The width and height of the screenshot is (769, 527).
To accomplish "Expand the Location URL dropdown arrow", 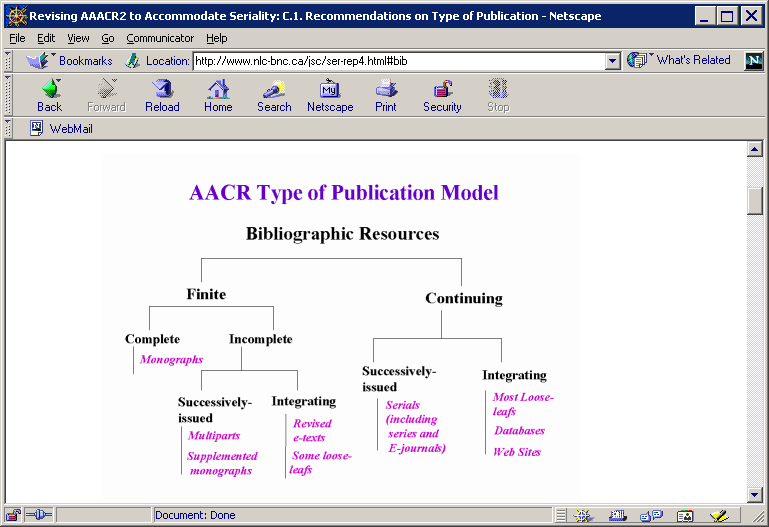I will point(612,61).
